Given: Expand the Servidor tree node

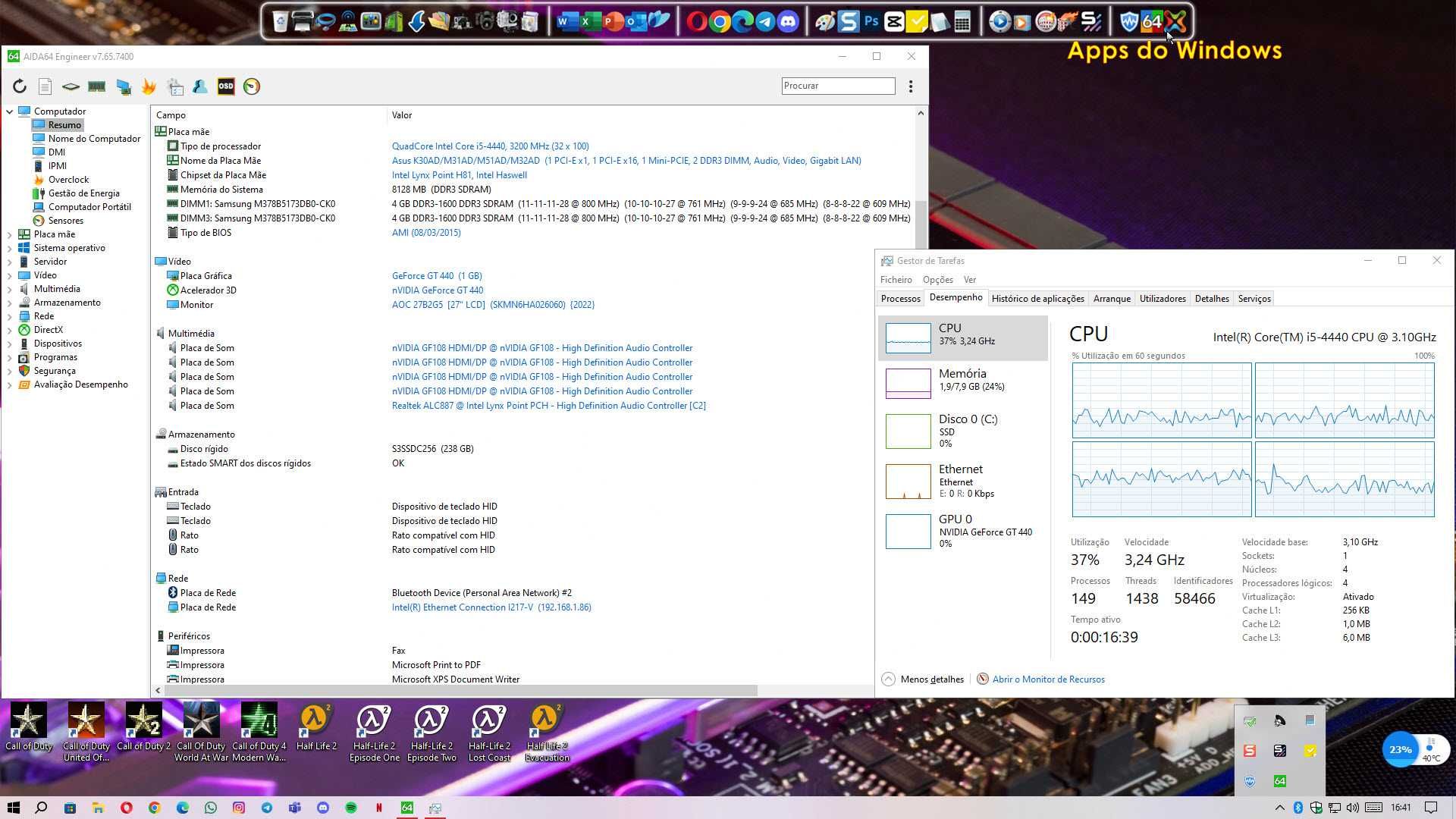Looking at the screenshot, I should (10, 262).
